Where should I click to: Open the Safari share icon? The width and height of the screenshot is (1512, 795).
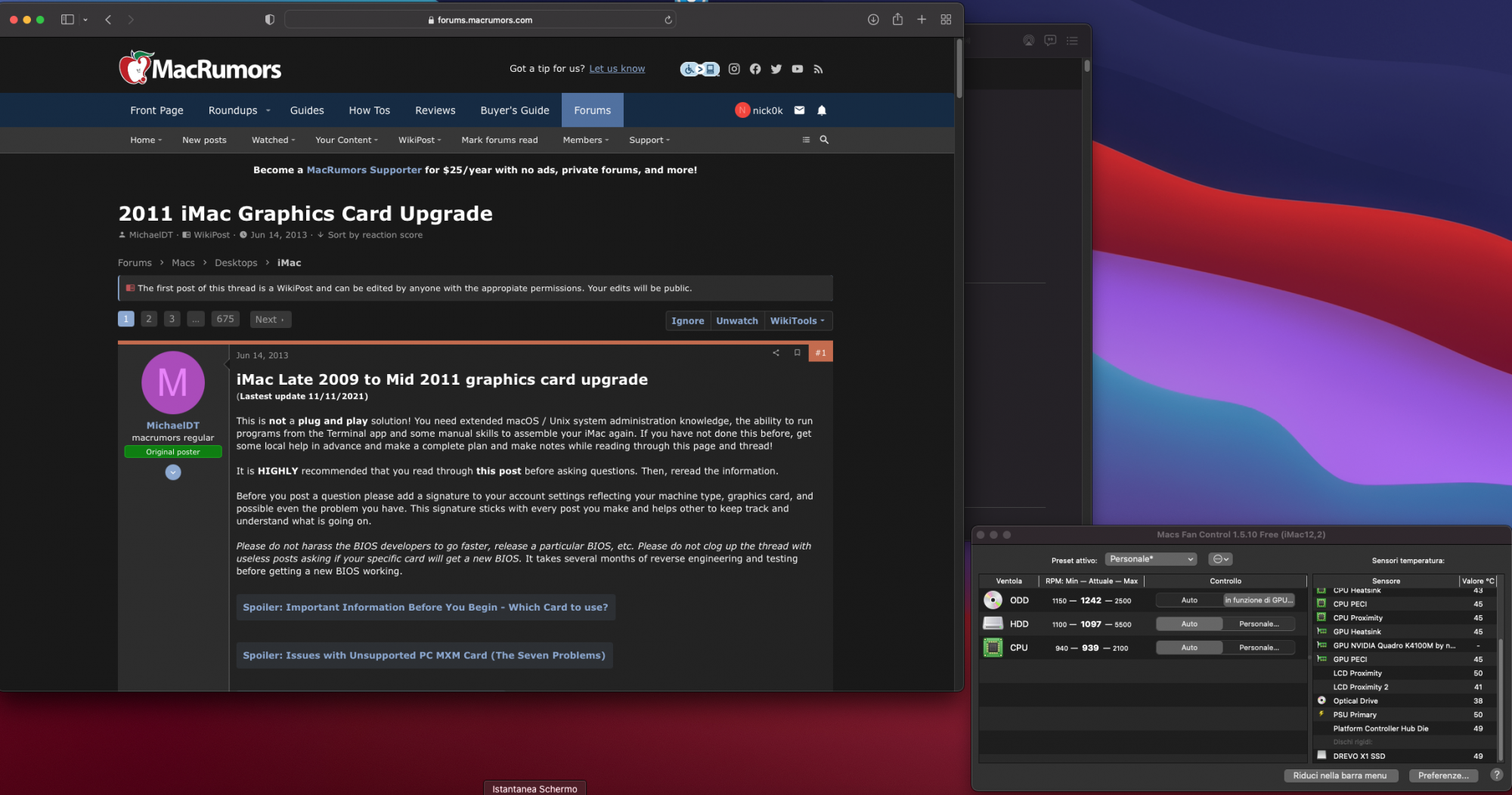click(x=897, y=19)
